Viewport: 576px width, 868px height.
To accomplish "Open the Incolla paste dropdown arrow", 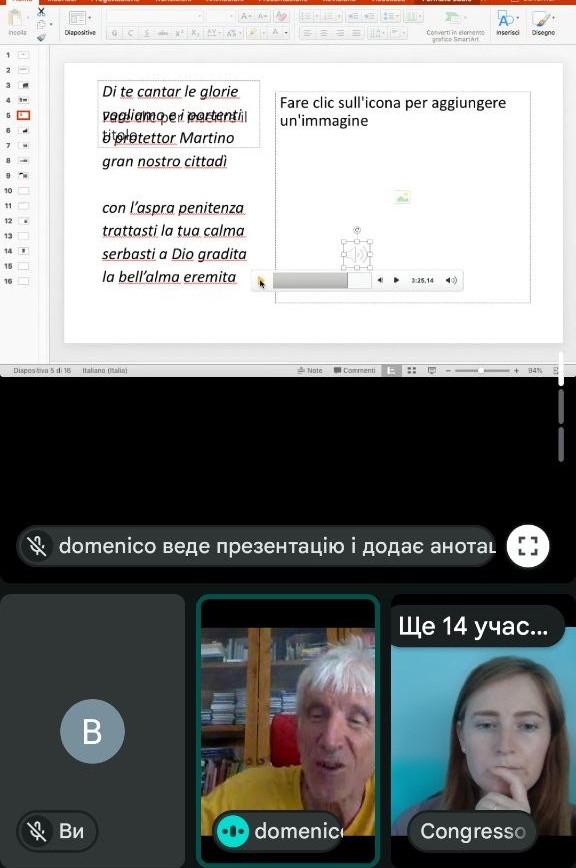I will (x=28, y=18).
